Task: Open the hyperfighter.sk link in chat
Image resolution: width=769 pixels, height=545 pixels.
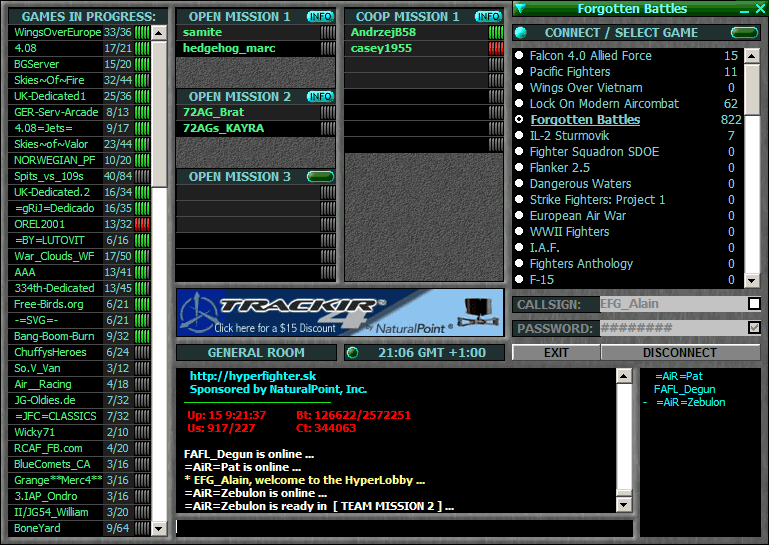Action: [253, 376]
